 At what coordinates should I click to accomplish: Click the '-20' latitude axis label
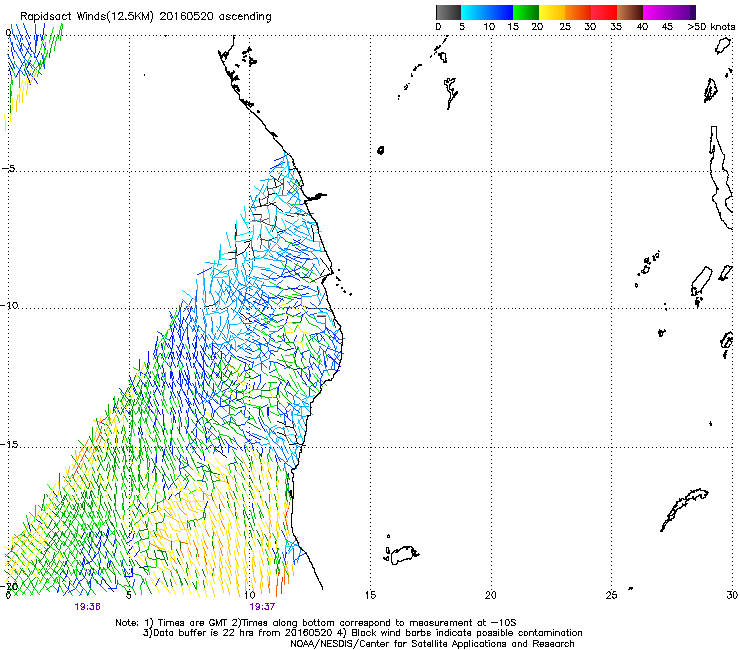(10, 586)
